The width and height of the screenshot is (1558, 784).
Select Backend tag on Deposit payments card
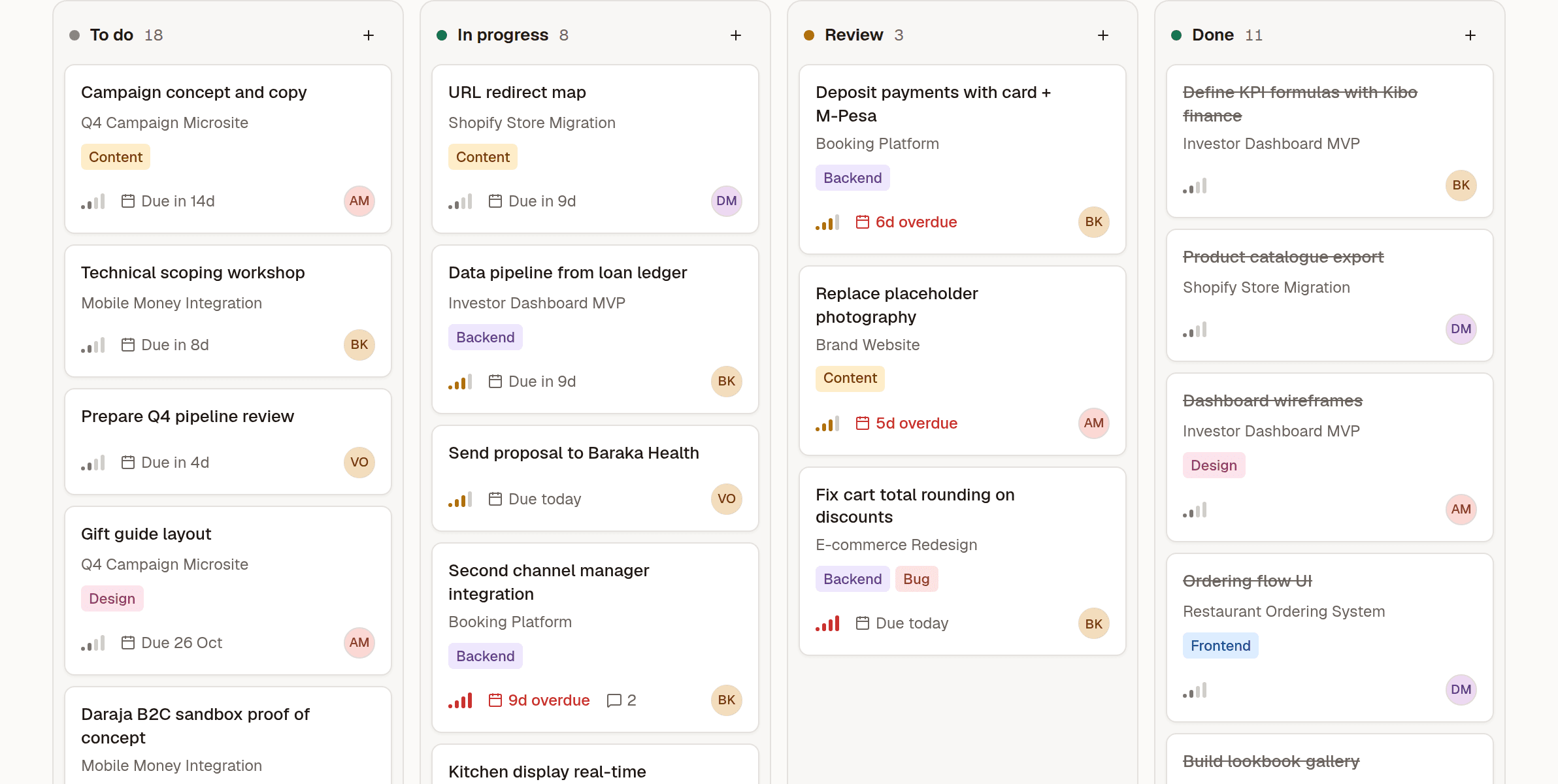[853, 178]
